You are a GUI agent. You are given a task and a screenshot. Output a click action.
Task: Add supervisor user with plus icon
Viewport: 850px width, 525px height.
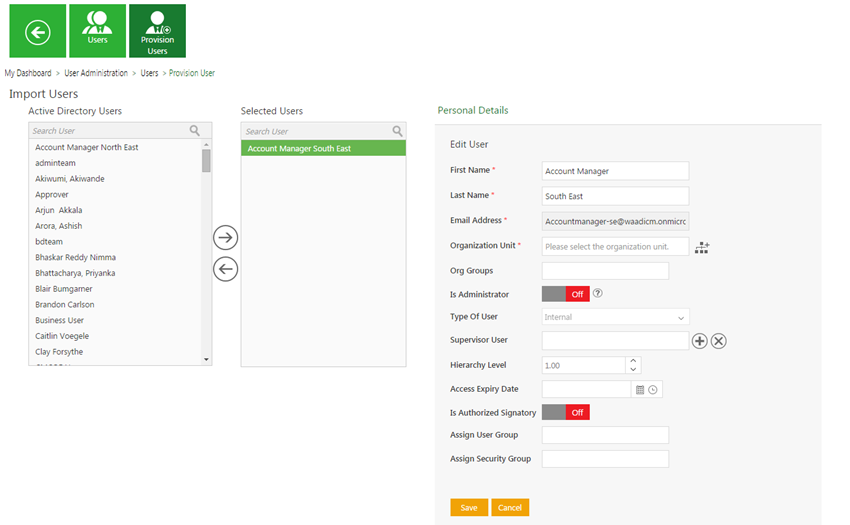pyautogui.click(x=700, y=341)
